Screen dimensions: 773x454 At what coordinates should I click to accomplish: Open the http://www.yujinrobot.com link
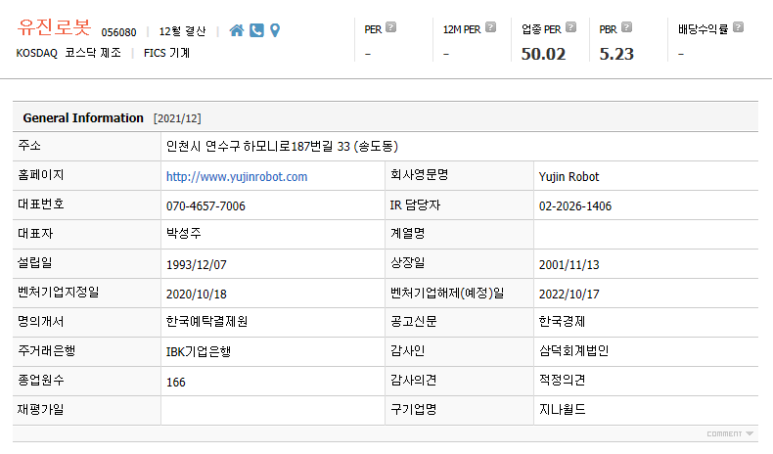point(237,176)
